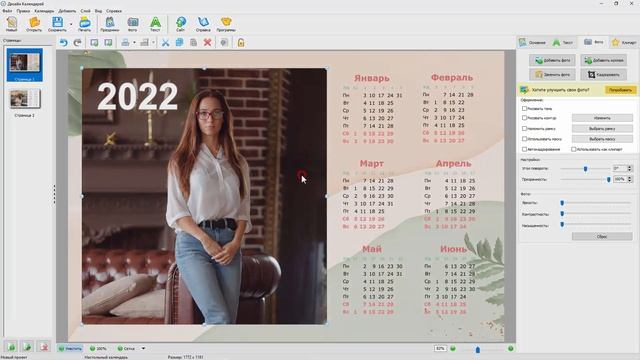Click the red X delete icon
Image resolution: width=640 pixels, height=360 pixels.
point(207,42)
